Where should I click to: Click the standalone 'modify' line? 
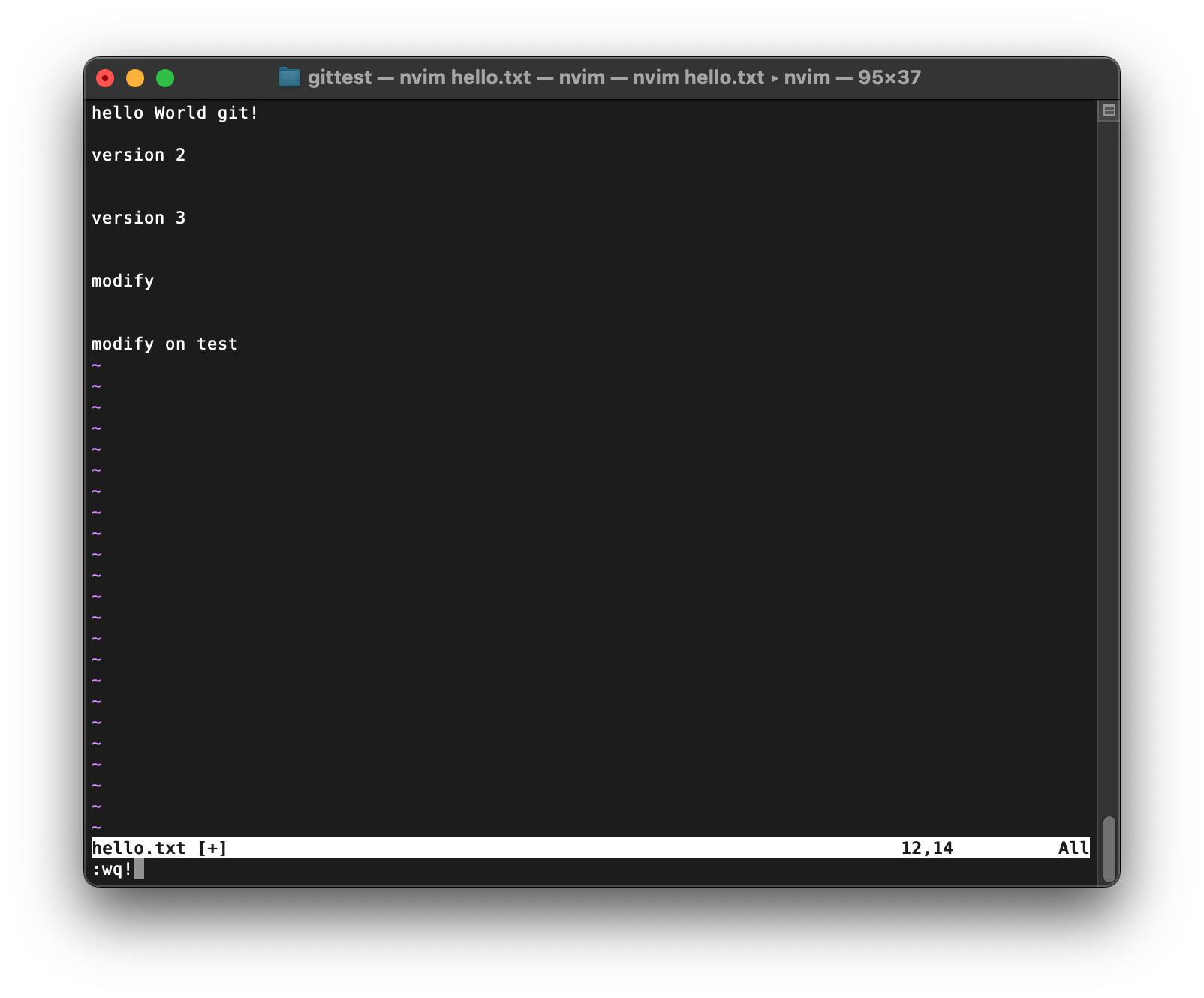coord(122,281)
